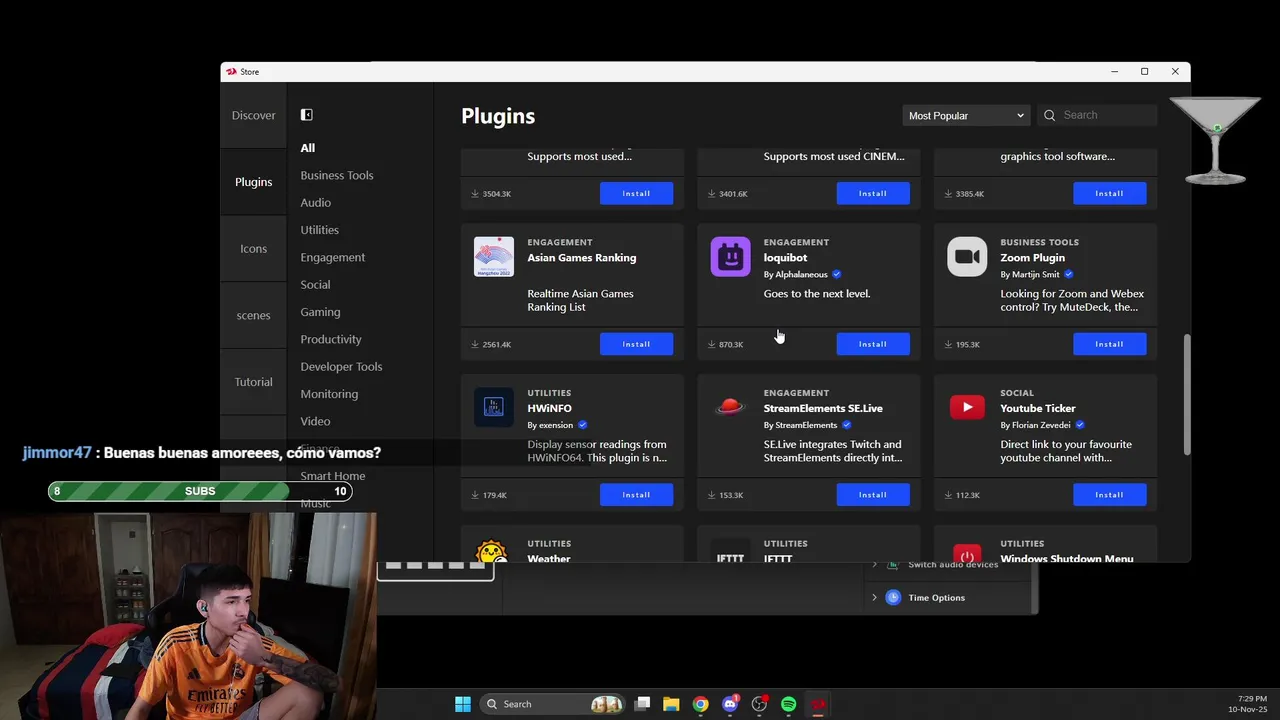1280x720 pixels.
Task: Expand the Switch audio devices entry
Action: click(x=874, y=565)
